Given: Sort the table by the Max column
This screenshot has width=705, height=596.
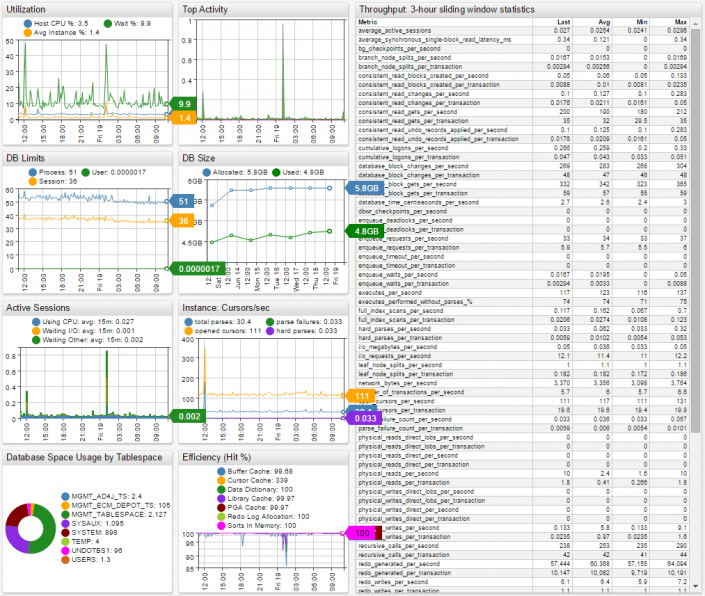Looking at the screenshot, I should 680,21.
